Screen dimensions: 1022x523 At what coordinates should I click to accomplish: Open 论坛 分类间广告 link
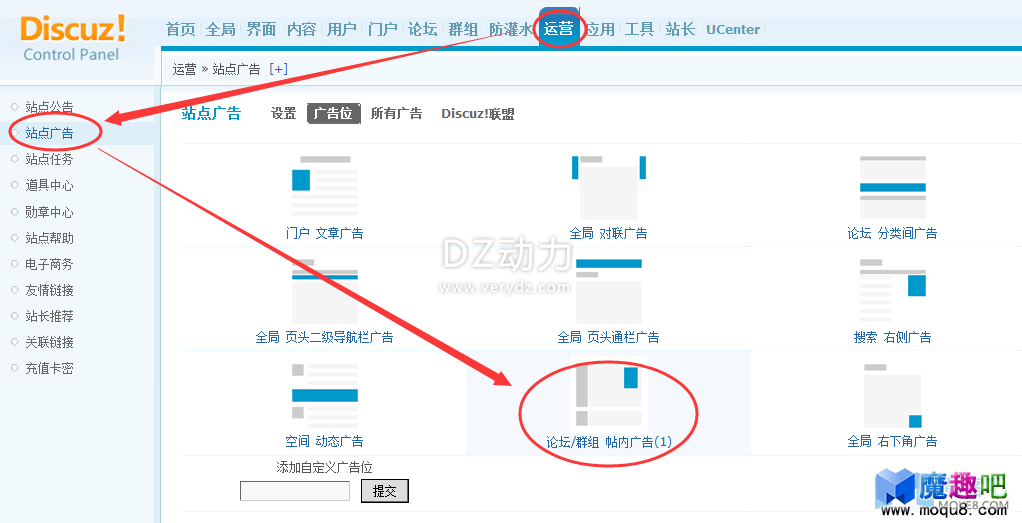[x=892, y=233]
